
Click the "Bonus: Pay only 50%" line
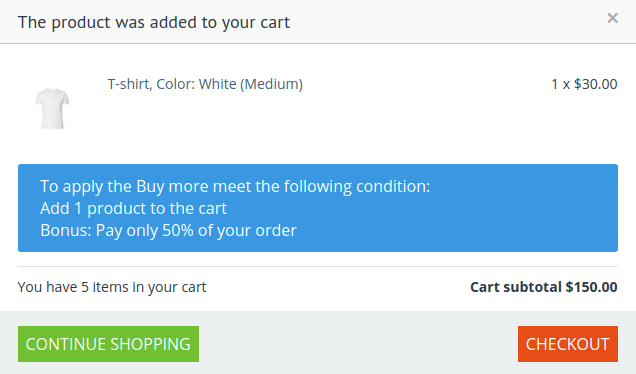[x=168, y=230]
